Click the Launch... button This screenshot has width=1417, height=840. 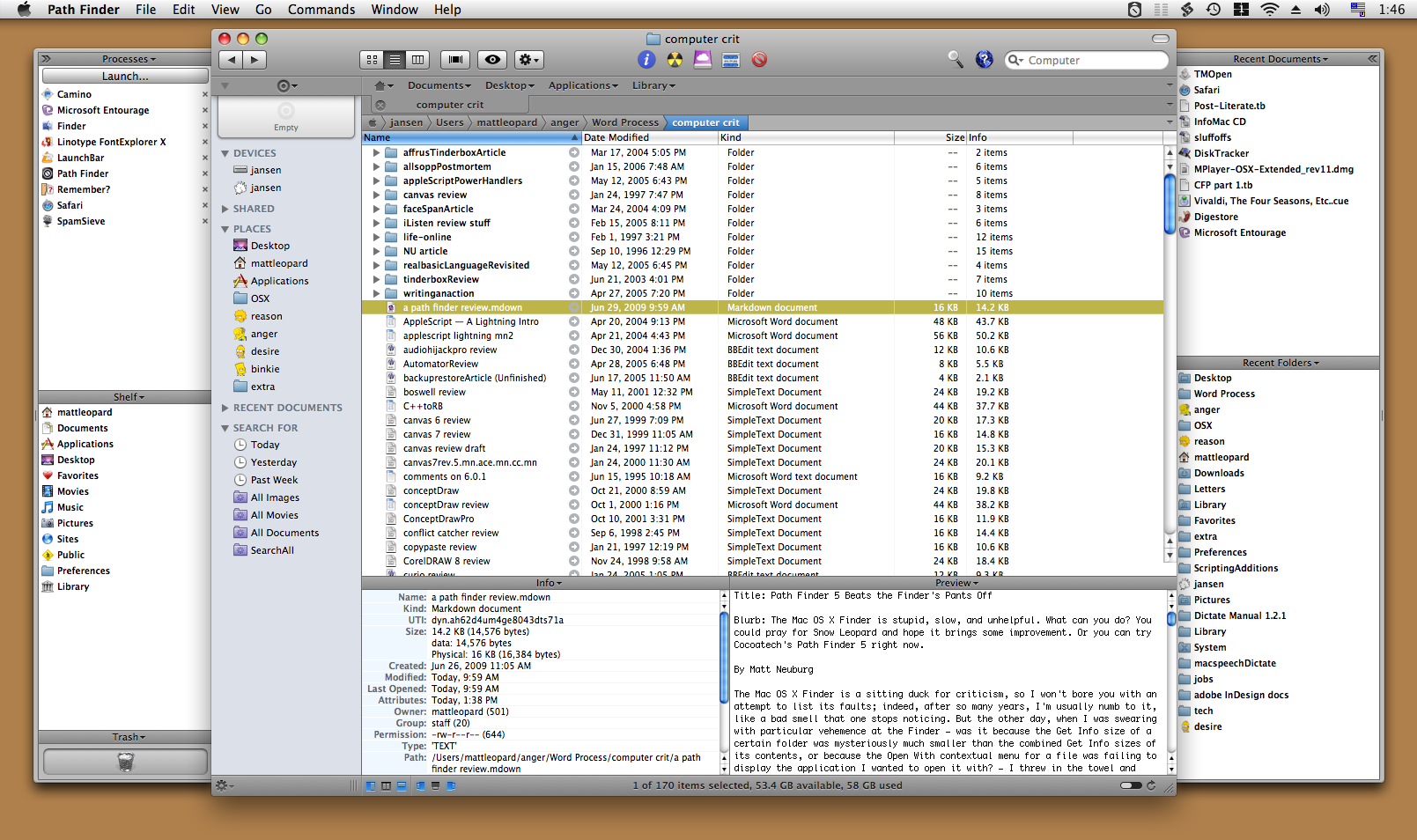[x=125, y=77]
